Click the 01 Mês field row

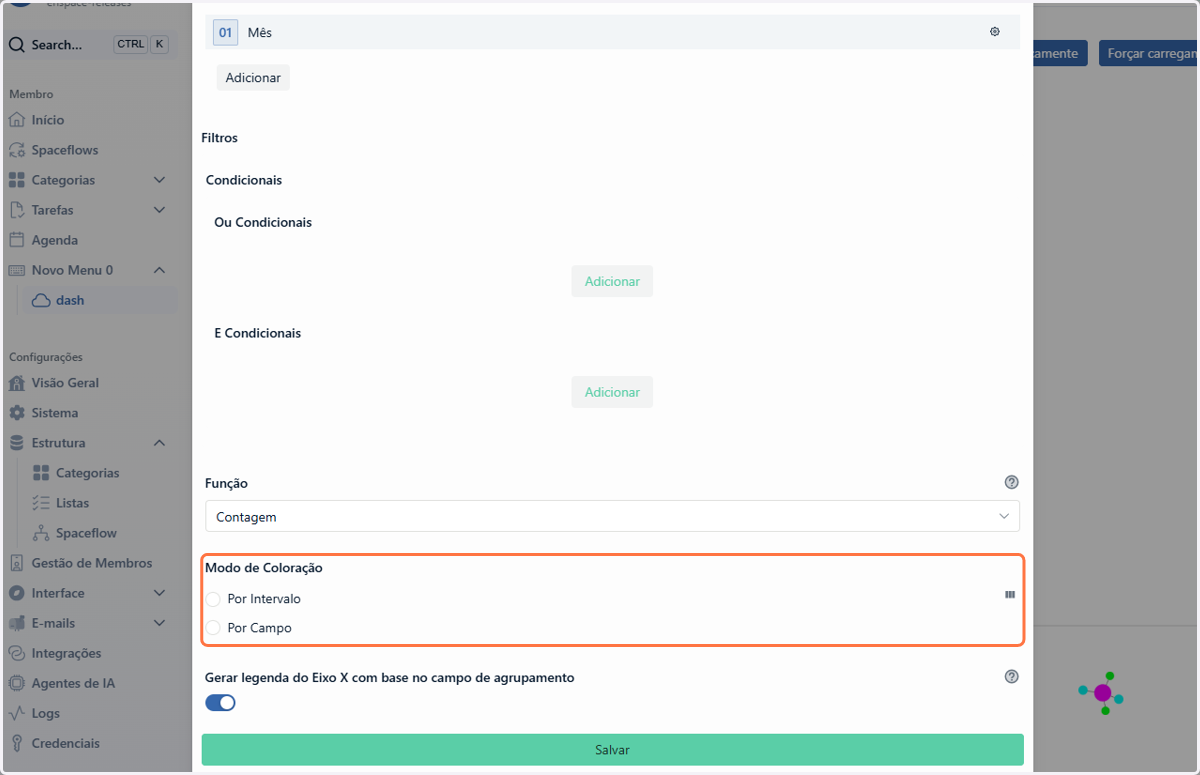[x=612, y=32]
